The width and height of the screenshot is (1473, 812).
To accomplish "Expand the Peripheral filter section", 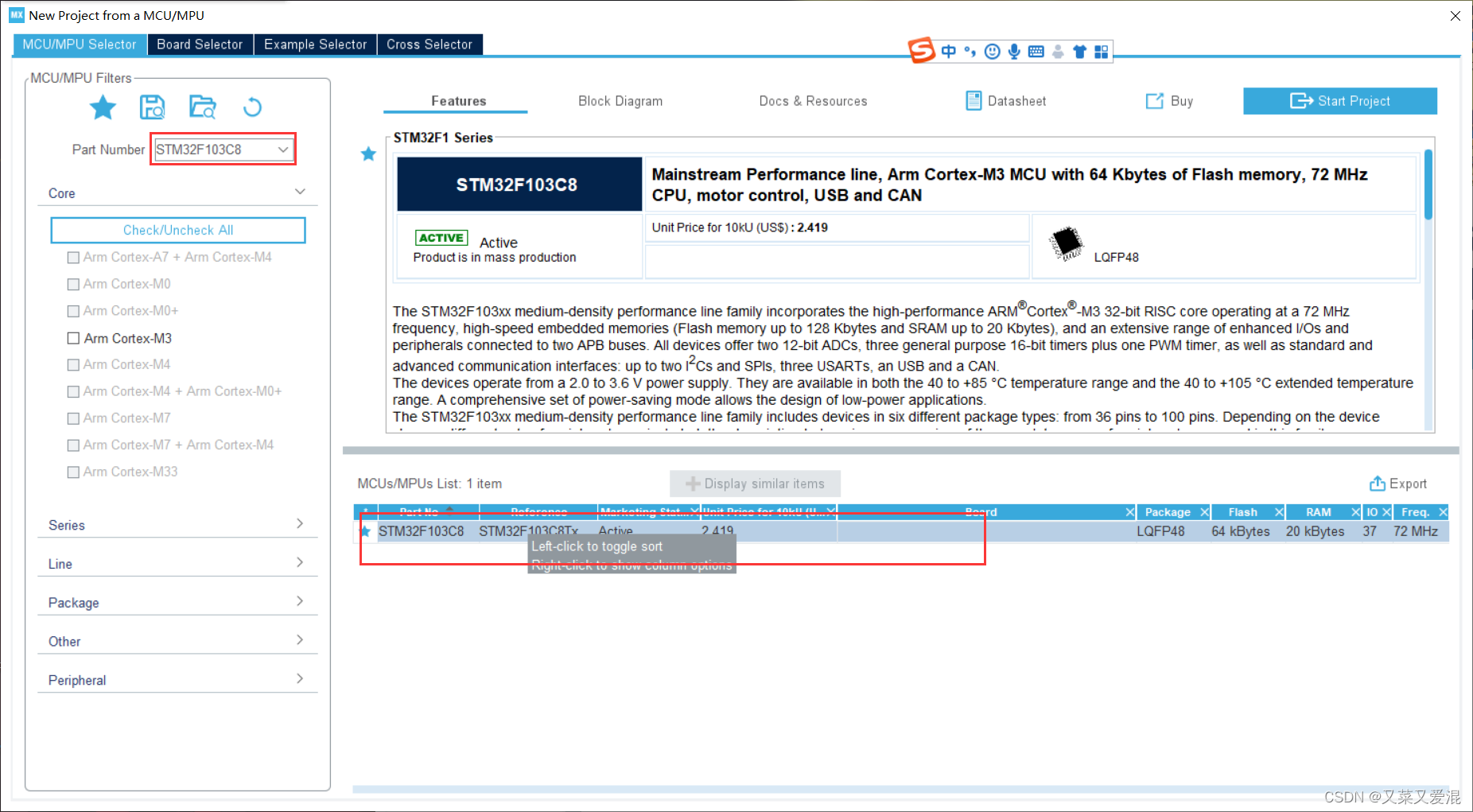I will [300, 678].
